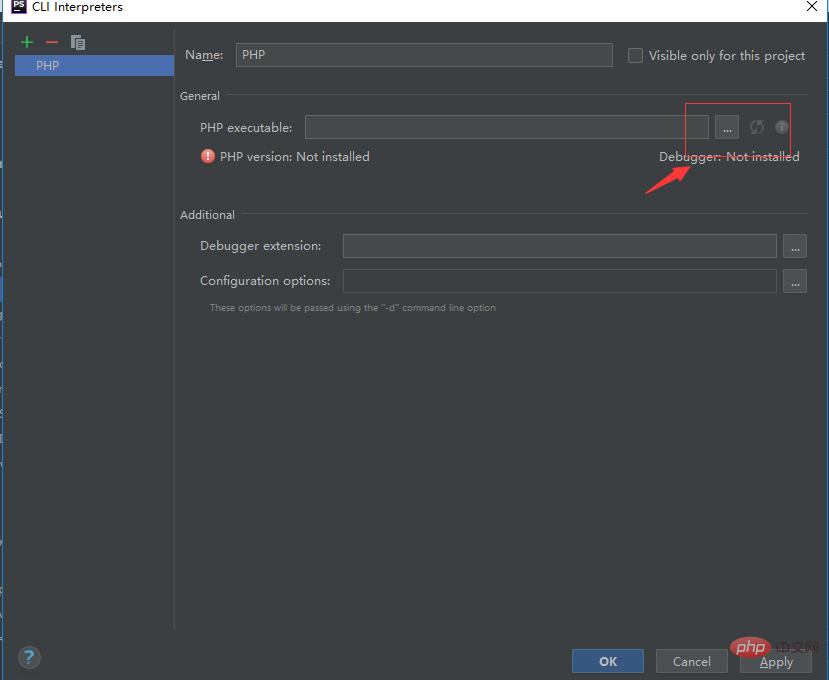Enable Visible only for this project
The image size is (829, 680).
pos(635,55)
